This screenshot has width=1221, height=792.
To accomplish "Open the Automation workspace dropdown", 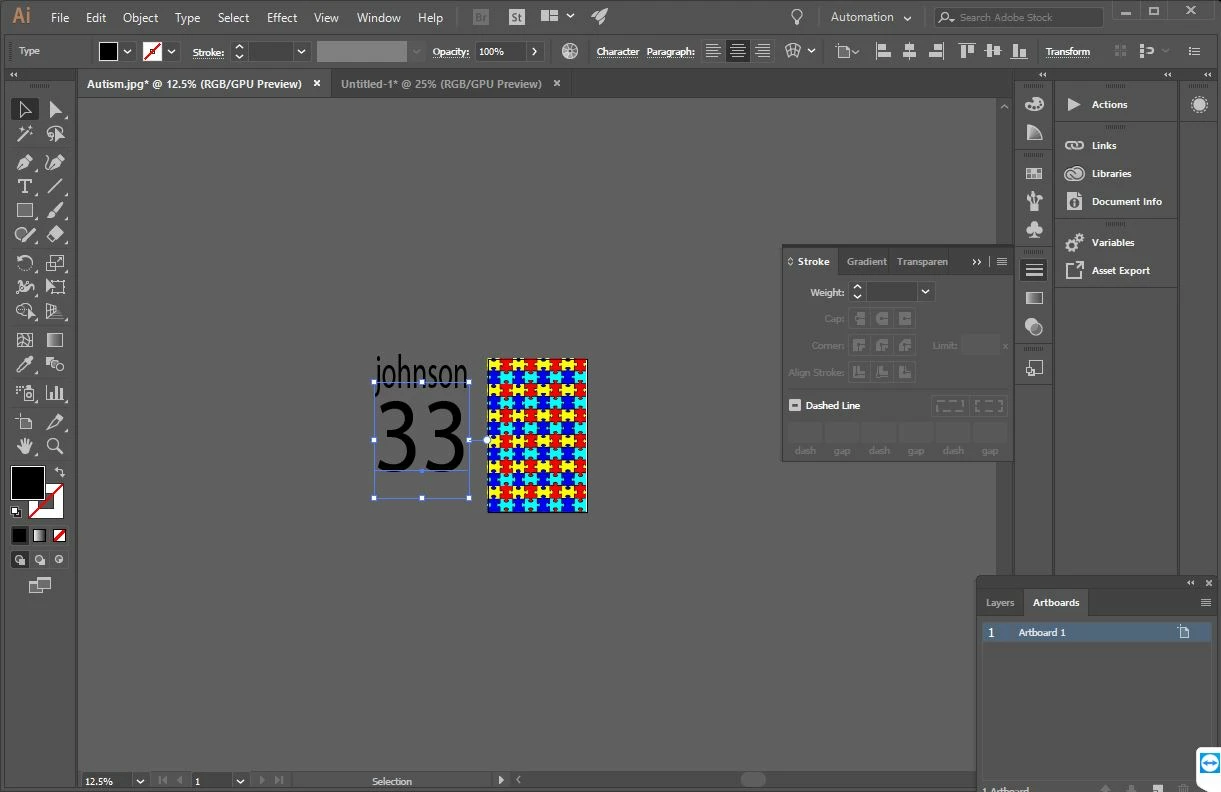I will [x=871, y=17].
